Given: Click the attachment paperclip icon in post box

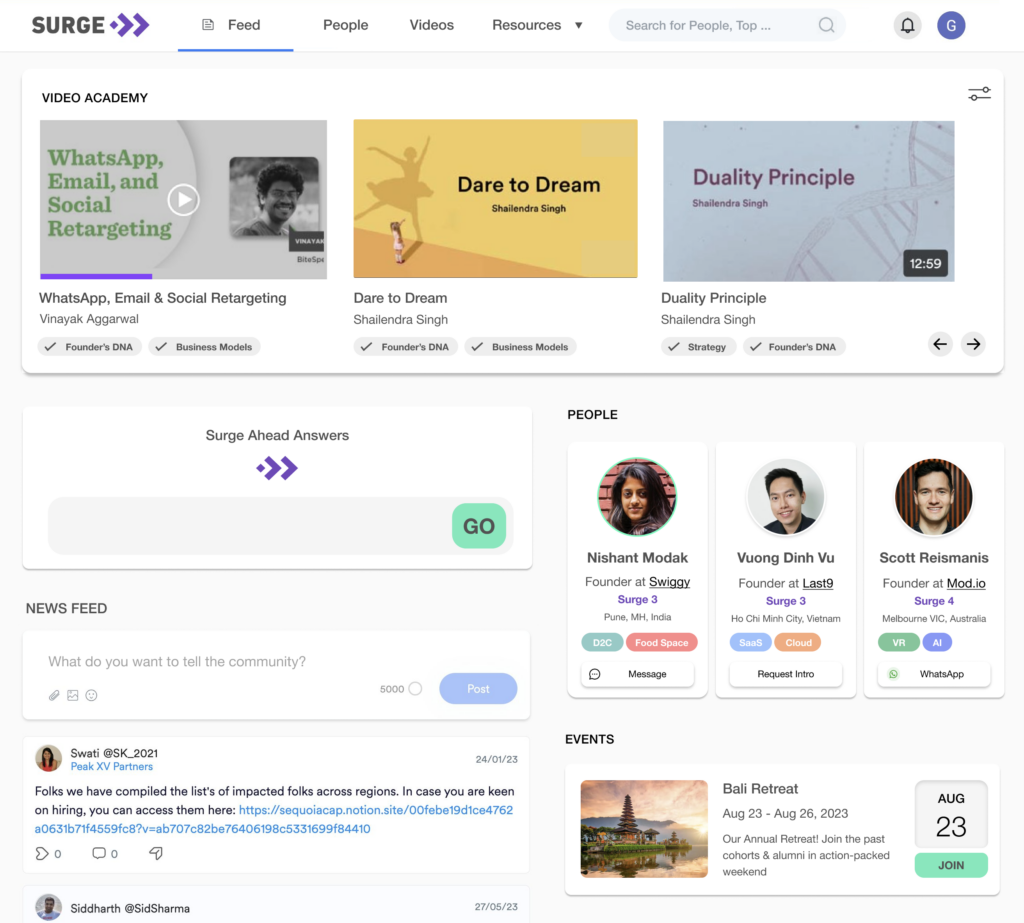Looking at the screenshot, I should coord(54,695).
